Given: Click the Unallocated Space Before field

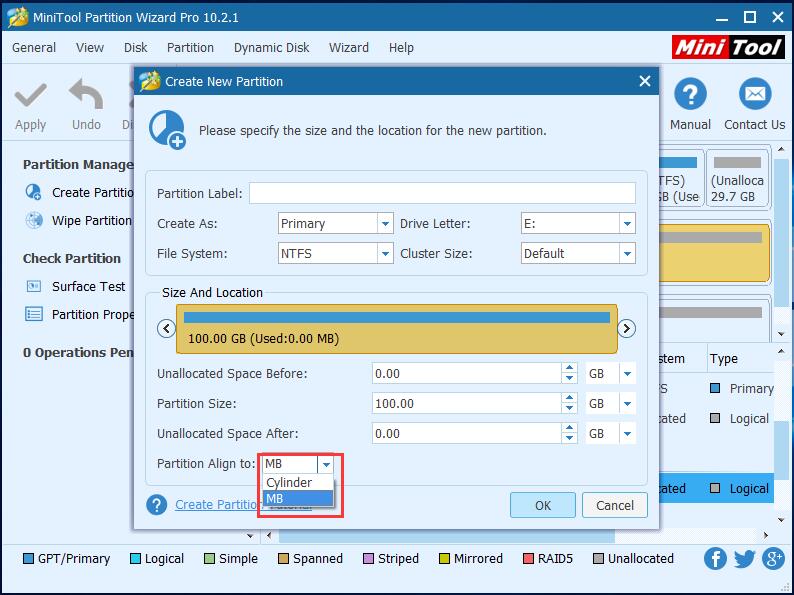Looking at the screenshot, I should pos(466,374).
